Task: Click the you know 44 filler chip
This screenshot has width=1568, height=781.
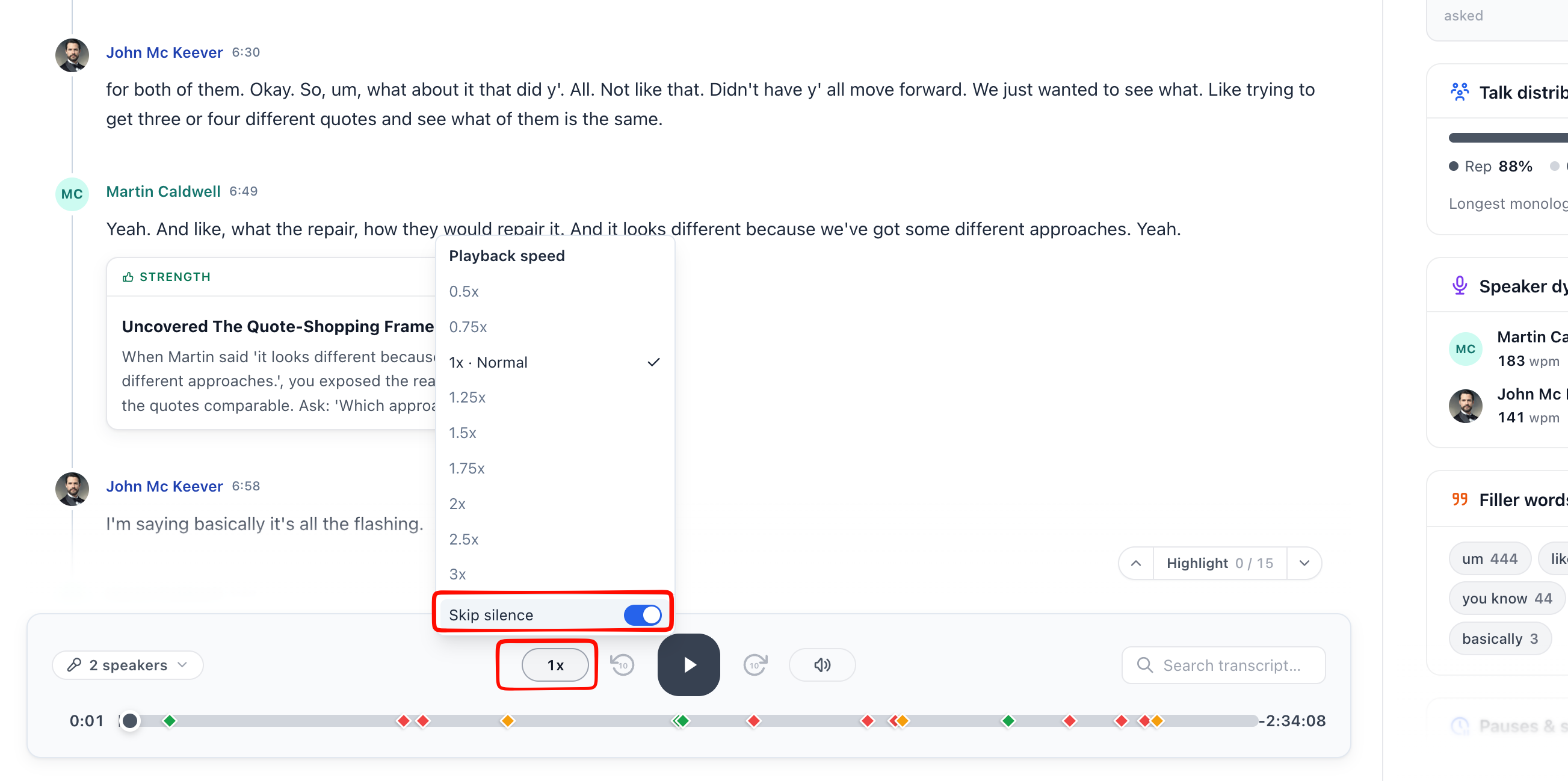Action: click(1507, 598)
